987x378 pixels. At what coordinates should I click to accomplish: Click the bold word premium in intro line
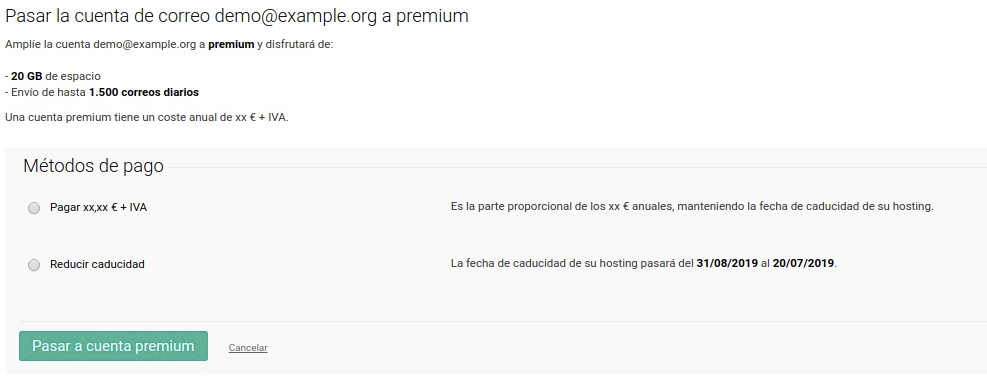(231, 45)
